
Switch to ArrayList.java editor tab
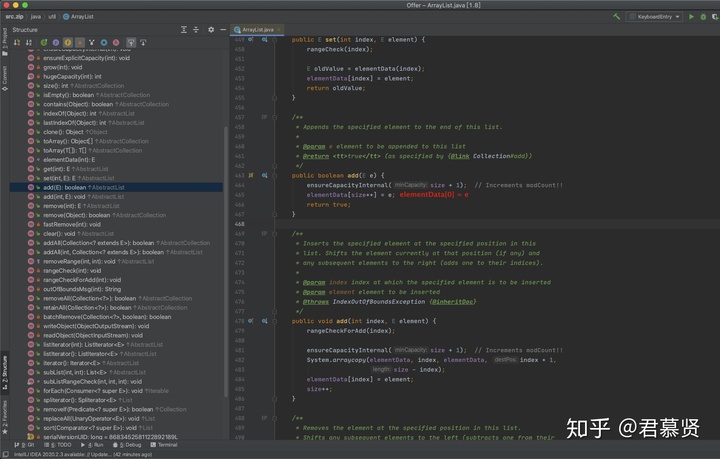(x=257, y=29)
